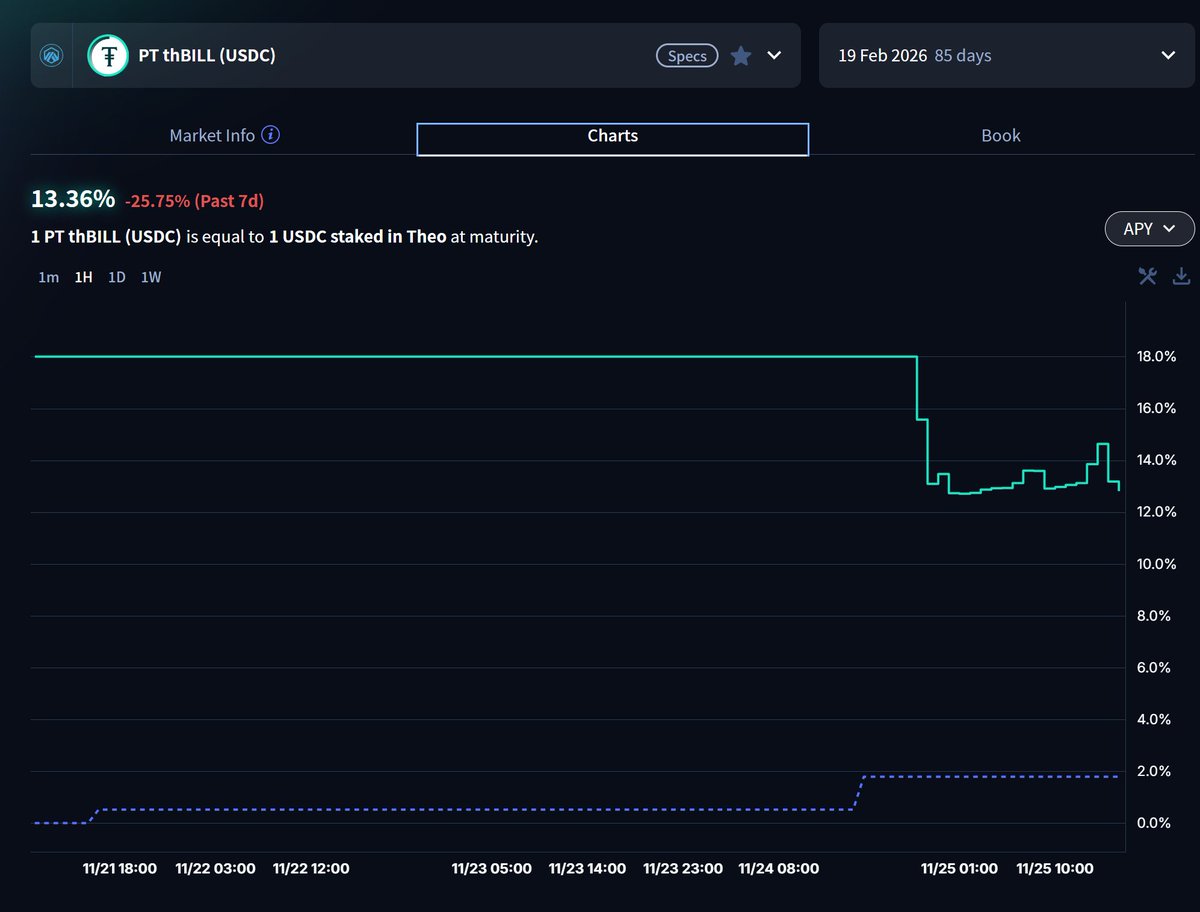Open chart settings with the tools icon
Screen dimensions: 1200x912
coord(1147,277)
